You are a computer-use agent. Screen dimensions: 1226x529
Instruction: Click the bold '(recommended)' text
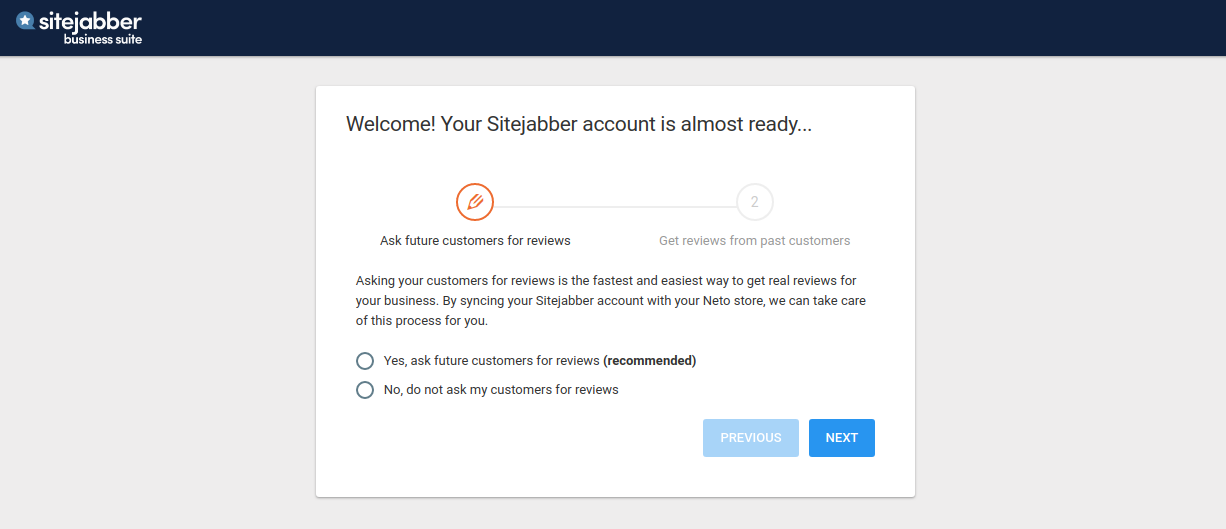(649, 361)
